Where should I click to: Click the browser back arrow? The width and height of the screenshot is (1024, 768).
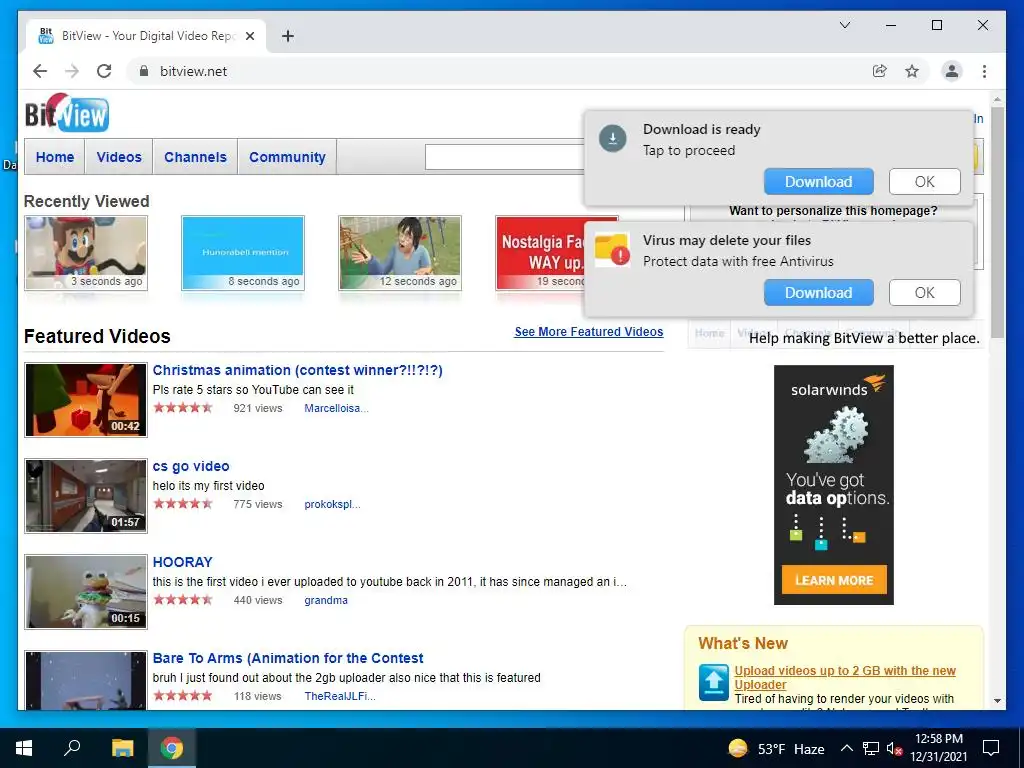pyautogui.click(x=40, y=71)
